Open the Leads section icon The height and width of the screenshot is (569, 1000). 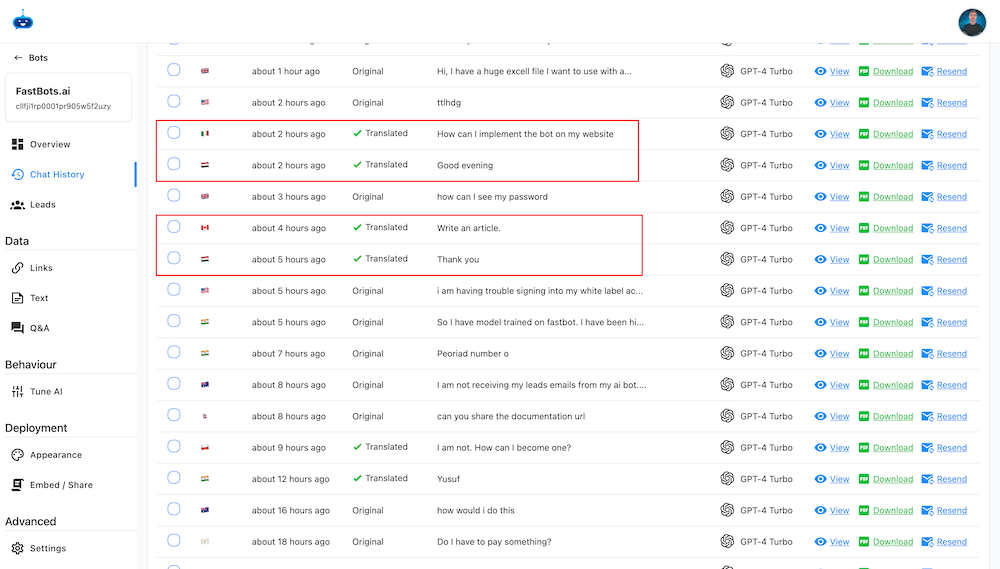click(x=18, y=205)
